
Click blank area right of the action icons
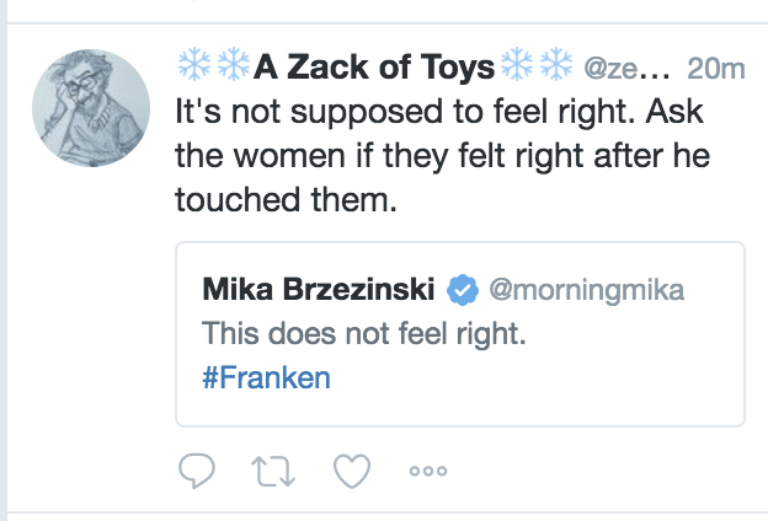600,470
